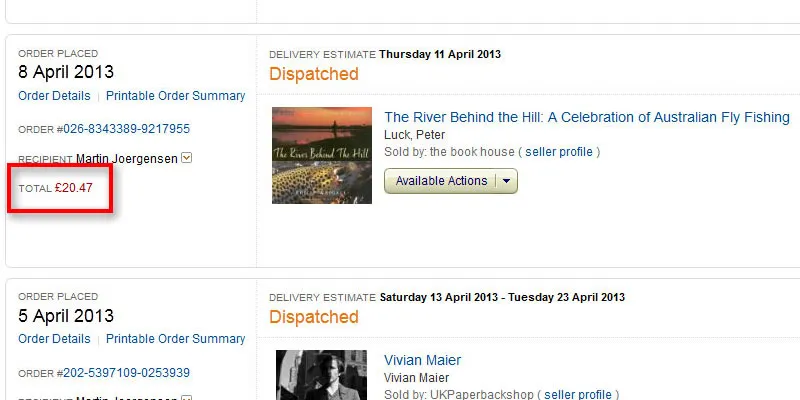Click Dispatched status of the 5 April order
Image resolution: width=800 pixels, height=400 pixels.
[x=313, y=317]
